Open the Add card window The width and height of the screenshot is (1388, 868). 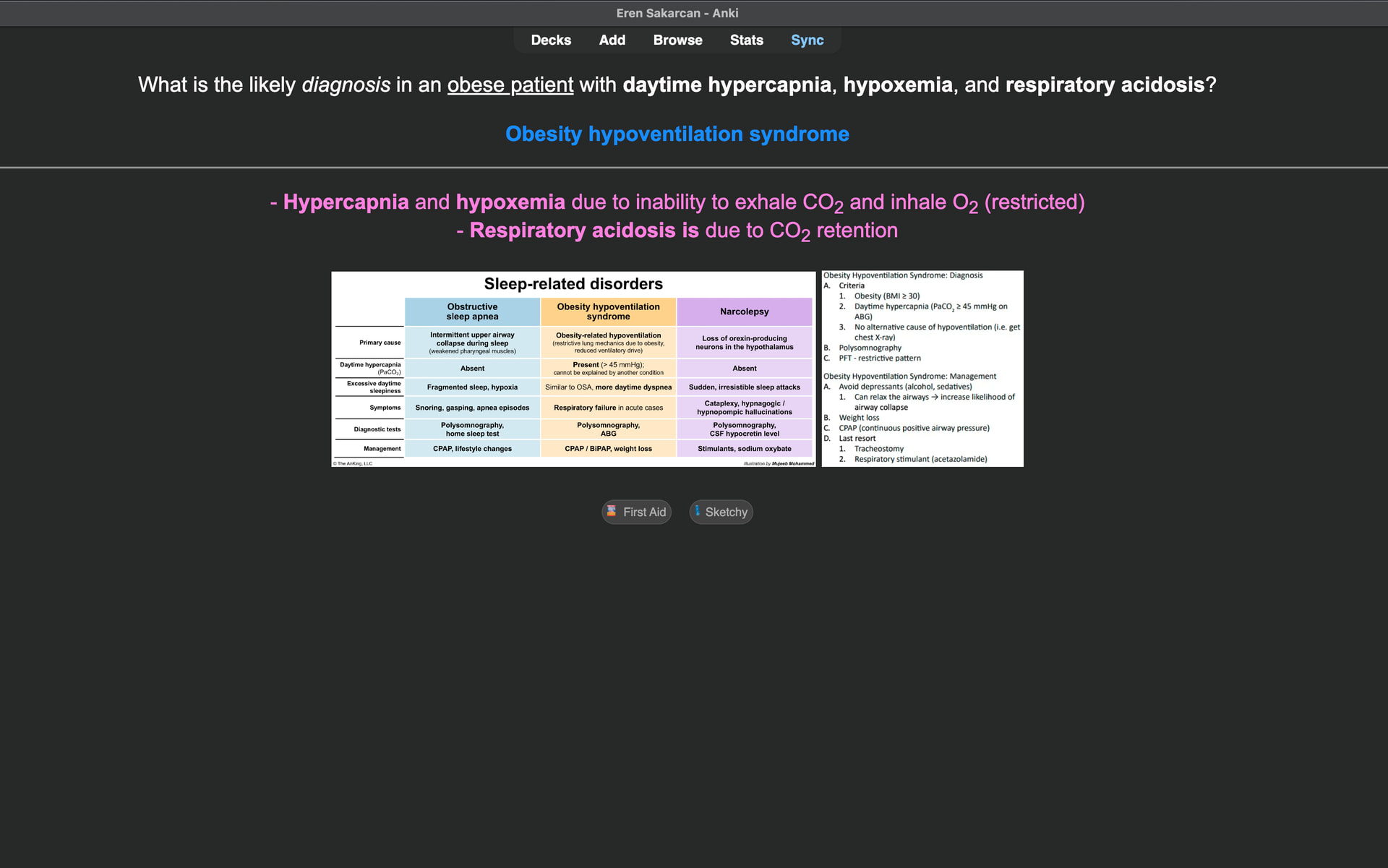click(x=612, y=40)
